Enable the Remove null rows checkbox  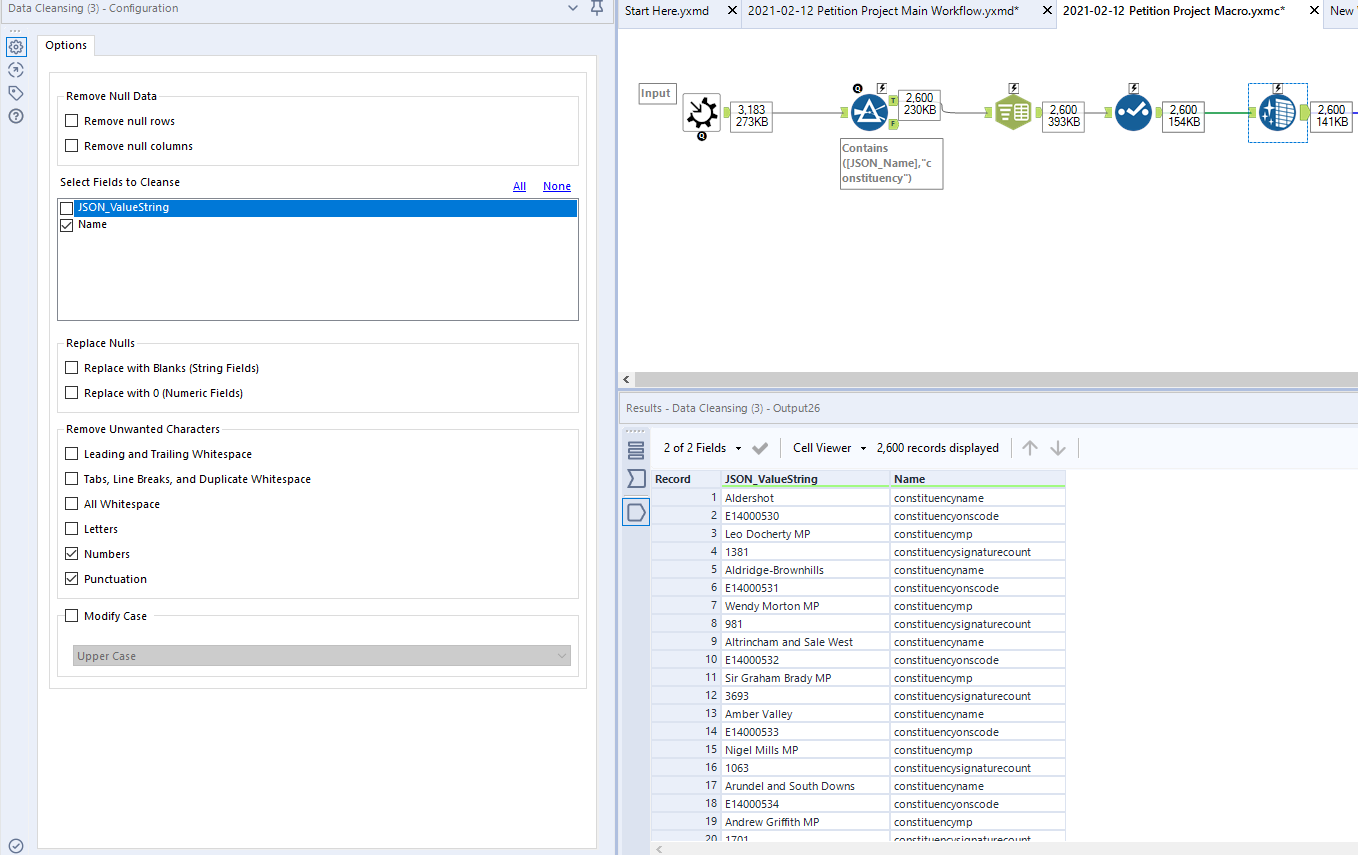[x=72, y=121]
